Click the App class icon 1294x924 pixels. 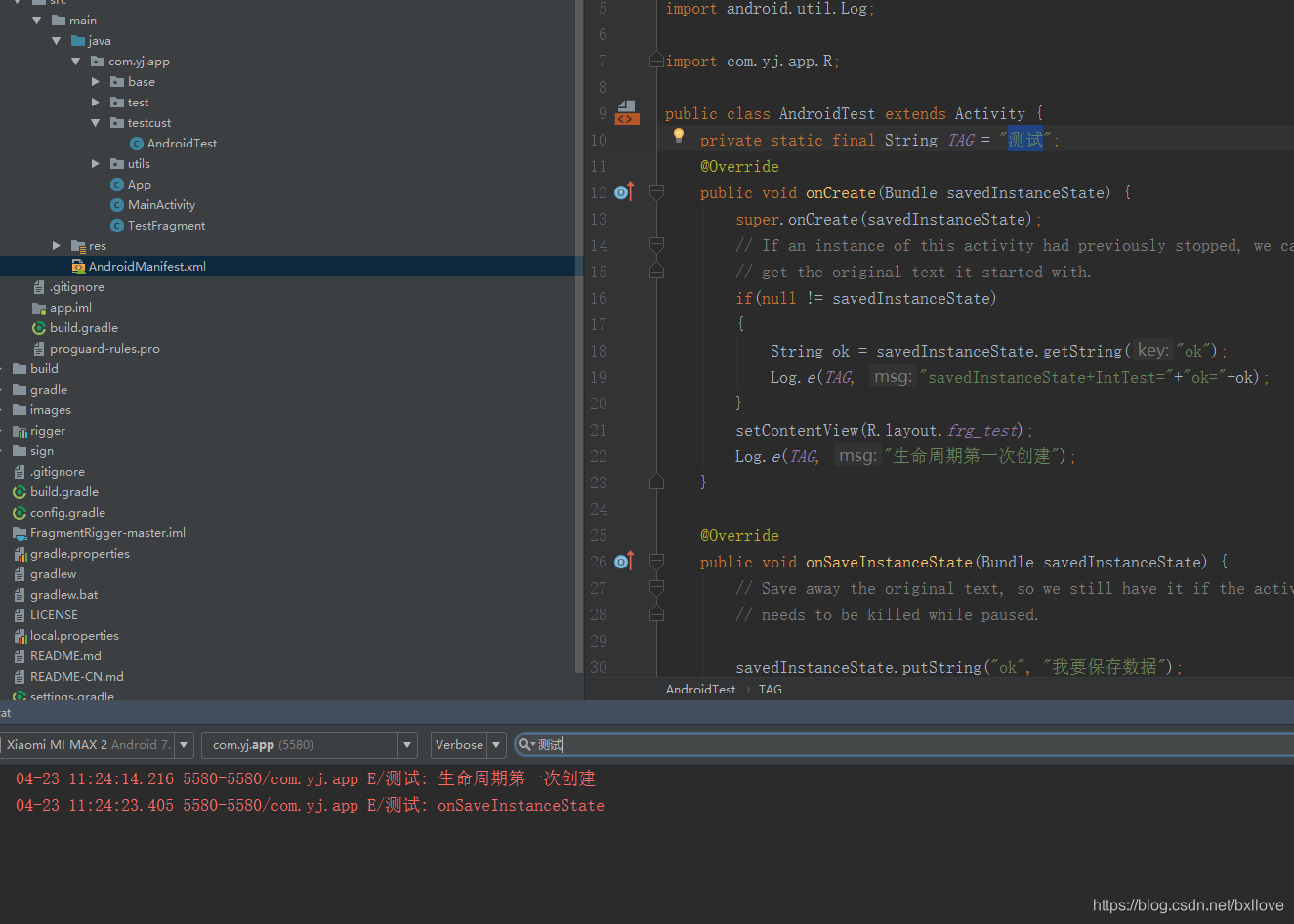(x=117, y=184)
